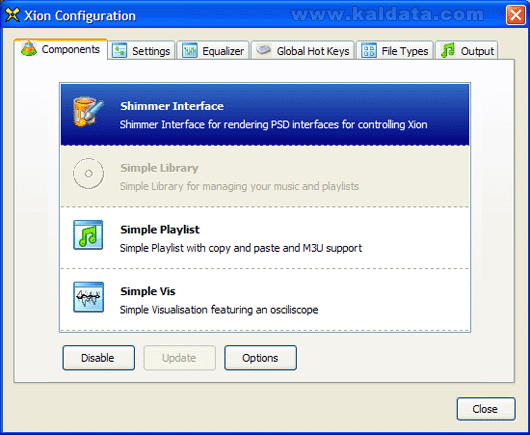
Task: Click the Simple Vis oscilloscope icon
Action: click(x=88, y=297)
